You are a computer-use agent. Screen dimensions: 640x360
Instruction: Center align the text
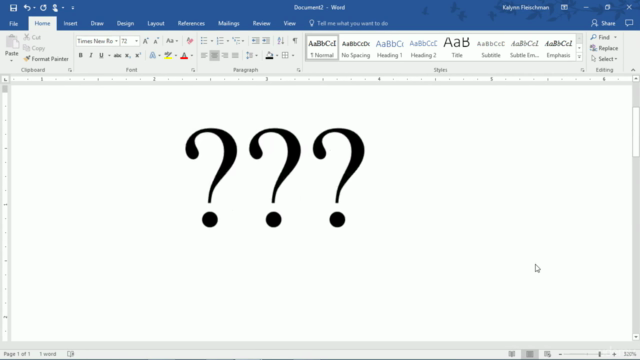pyautogui.click(x=214, y=56)
